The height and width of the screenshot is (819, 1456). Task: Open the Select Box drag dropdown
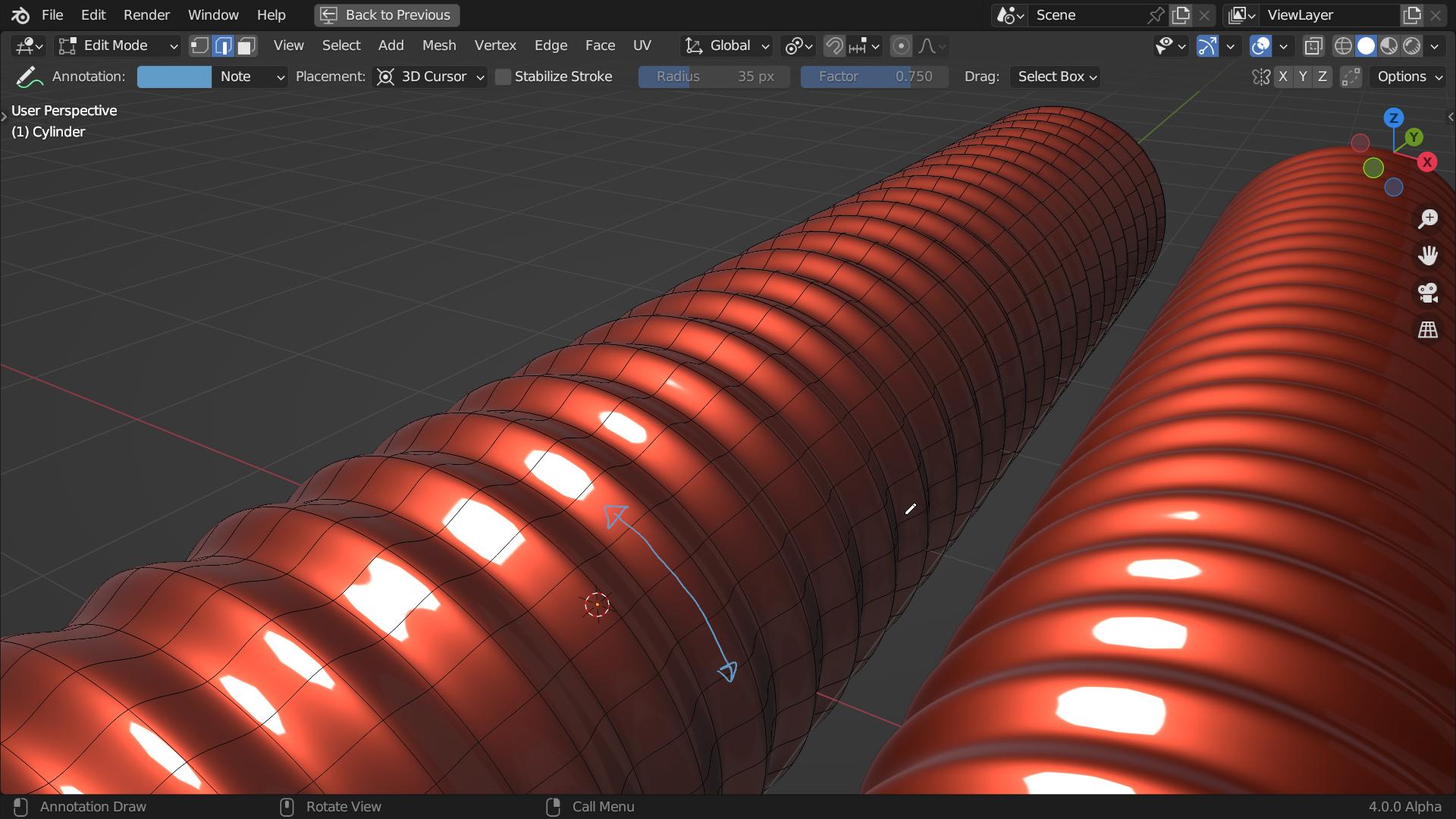pyautogui.click(x=1056, y=77)
